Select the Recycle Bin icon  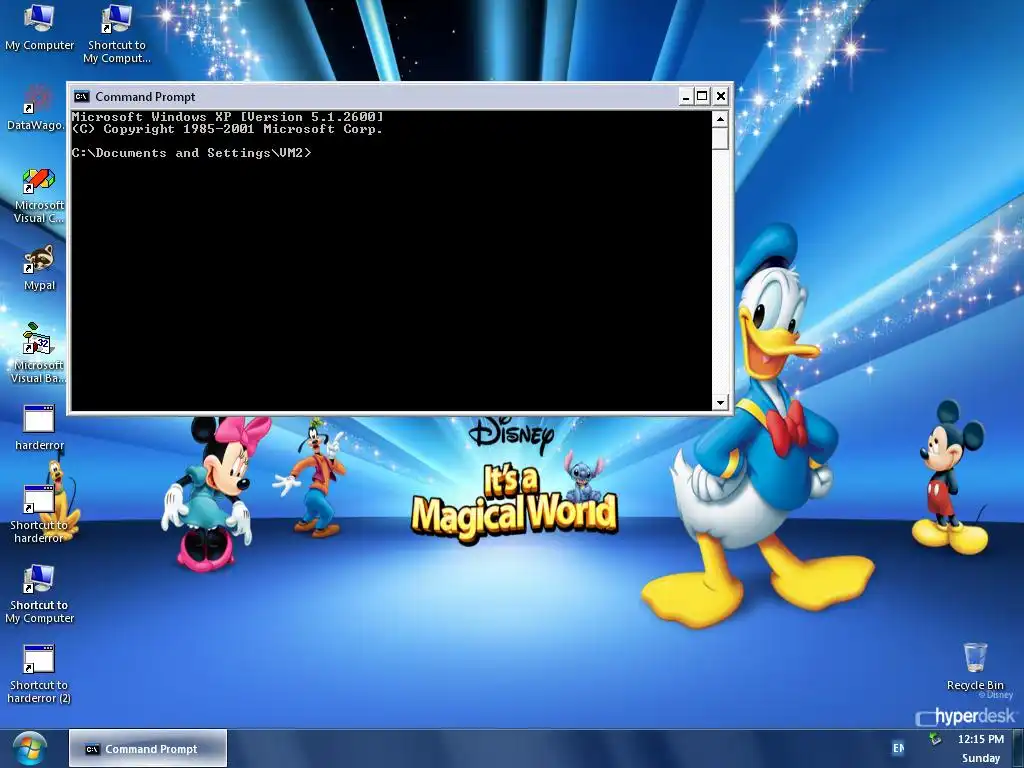[975, 666]
